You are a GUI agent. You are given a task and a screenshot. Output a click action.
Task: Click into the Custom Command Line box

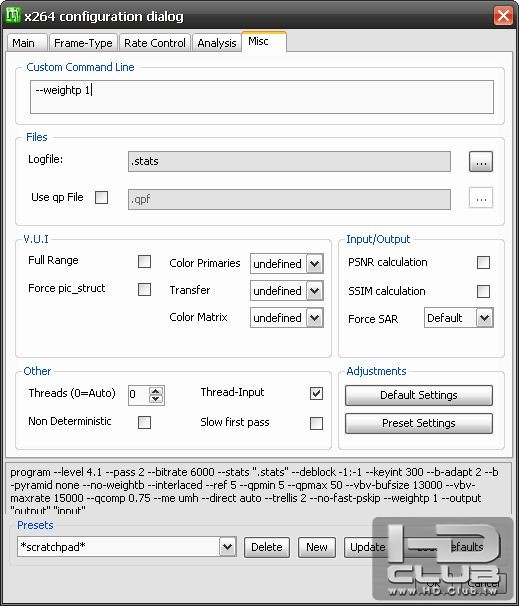(262, 97)
